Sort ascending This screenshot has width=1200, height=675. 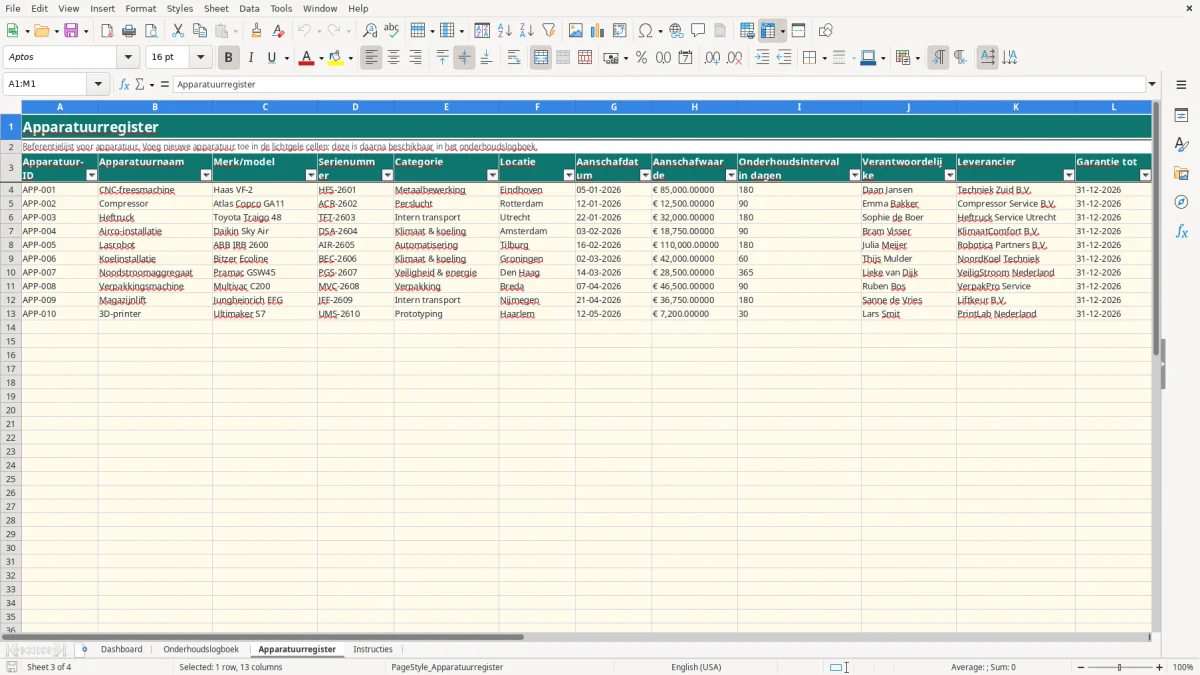[x=504, y=31]
